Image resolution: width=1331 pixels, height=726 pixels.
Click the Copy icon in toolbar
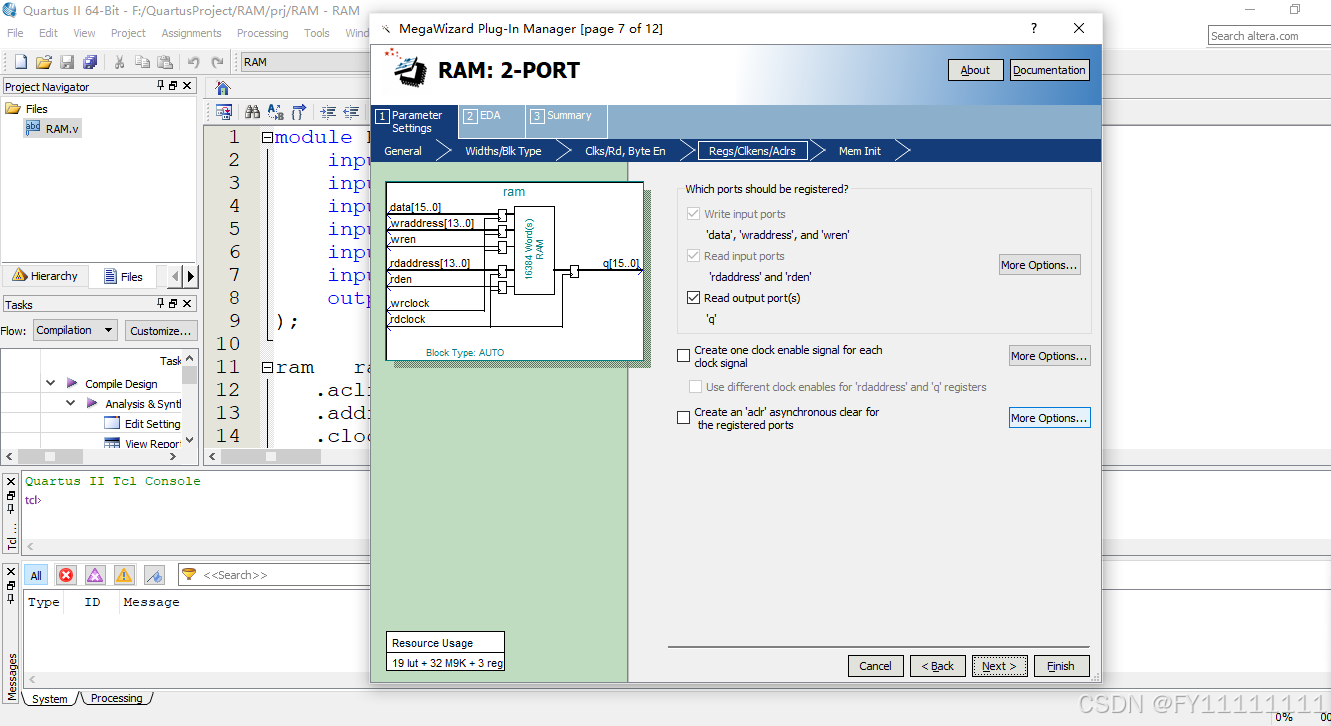point(141,62)
